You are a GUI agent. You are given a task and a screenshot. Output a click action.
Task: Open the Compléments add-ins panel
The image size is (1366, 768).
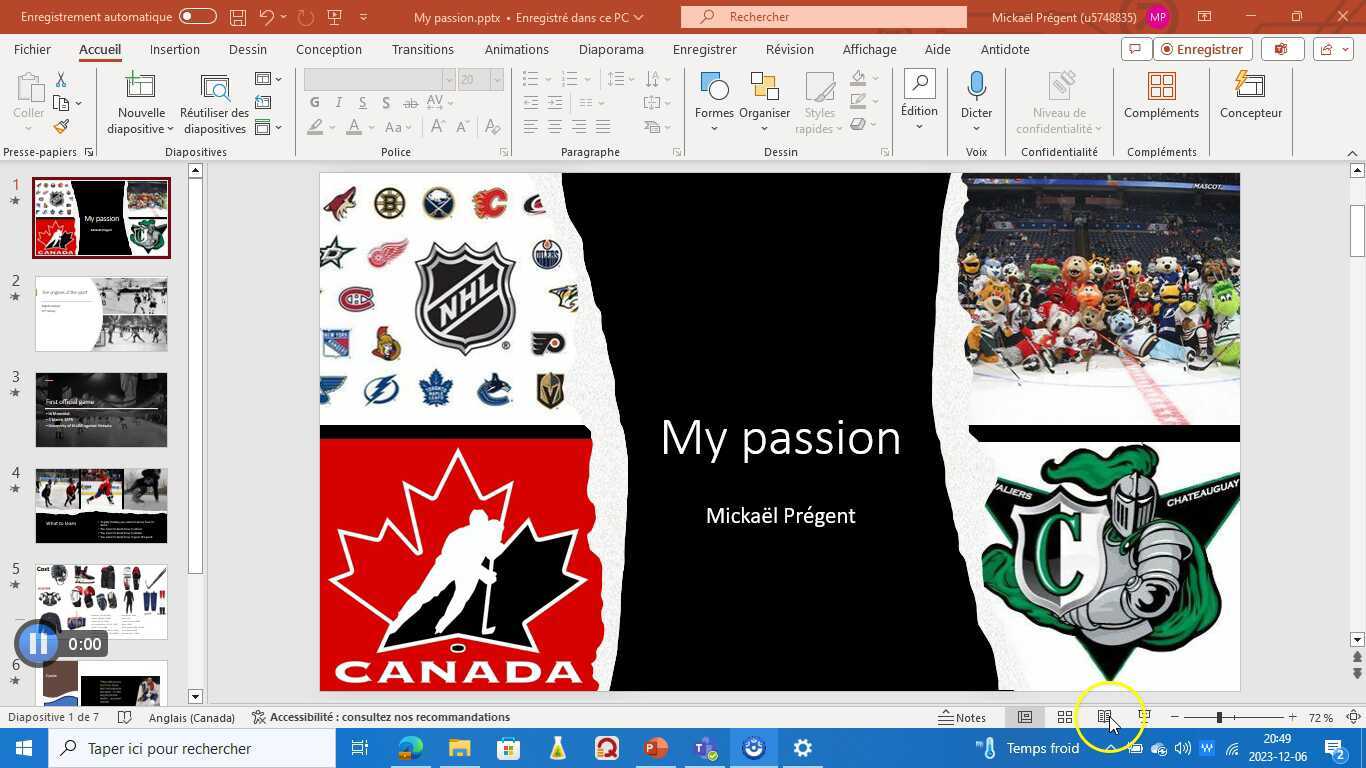pos(1160,97)
